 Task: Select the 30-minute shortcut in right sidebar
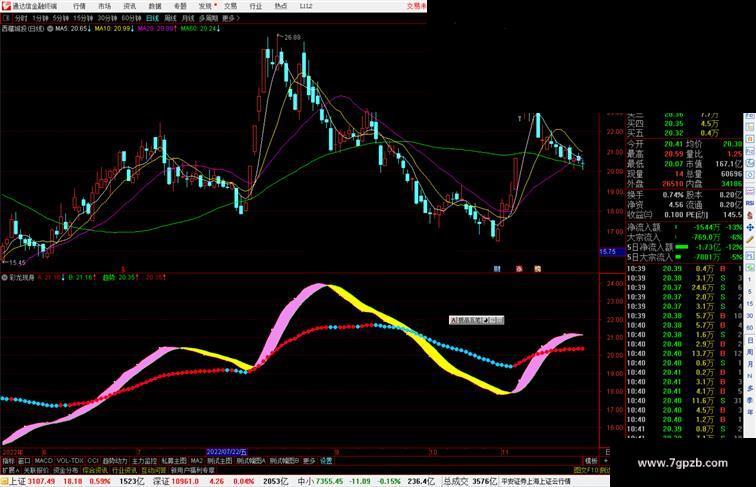pos(750,316)
